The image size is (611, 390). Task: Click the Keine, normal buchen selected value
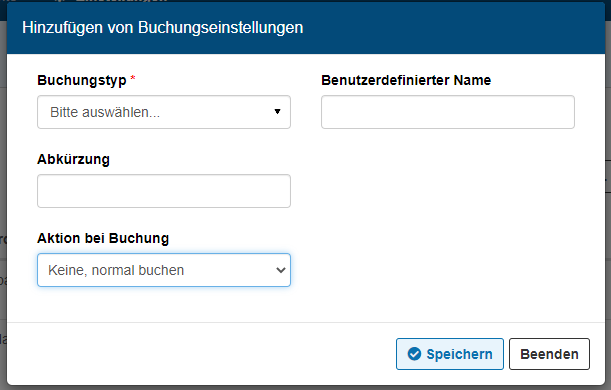pyautogui.click(x=116, y=270)
